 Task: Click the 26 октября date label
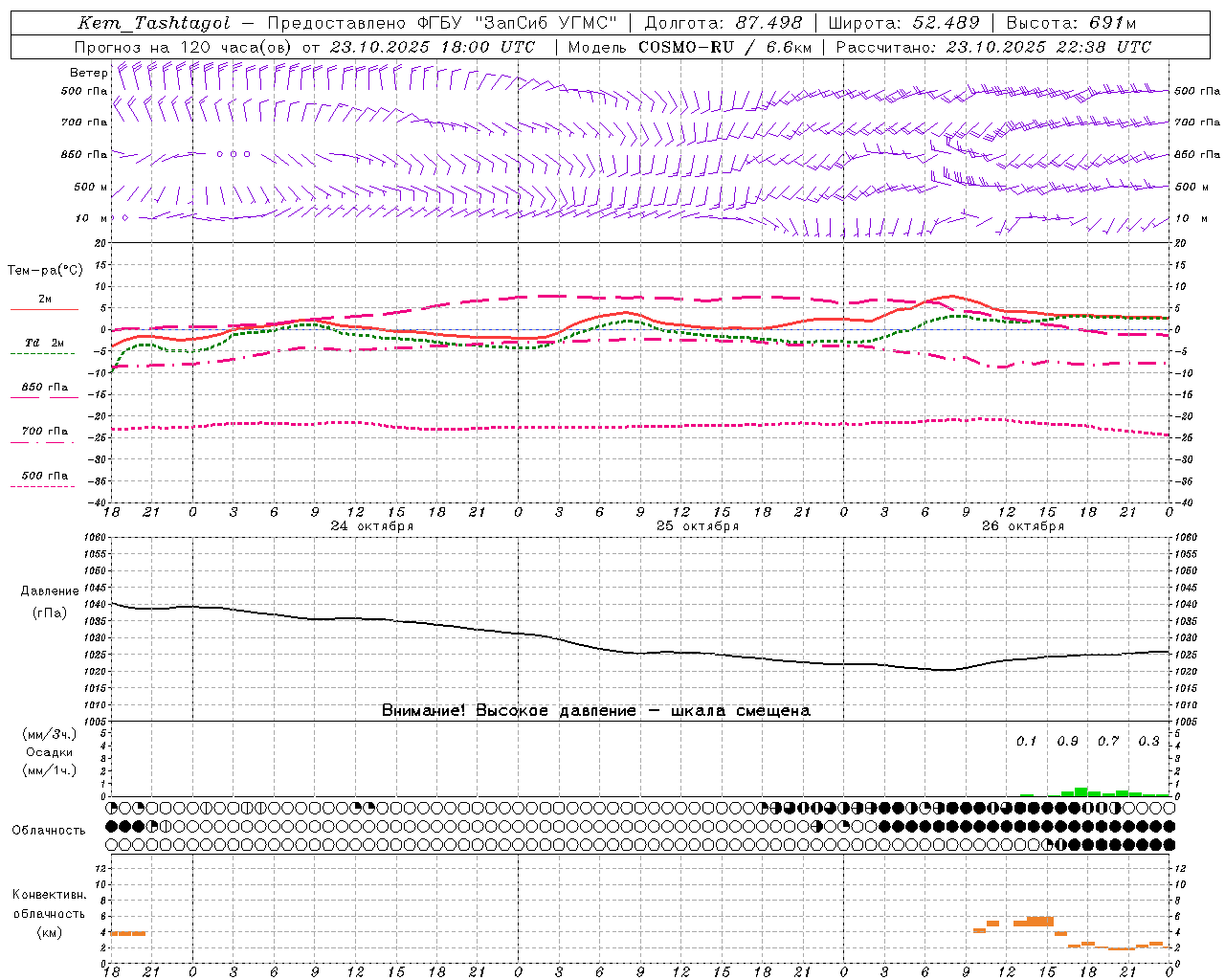[x=1023, y=526]
